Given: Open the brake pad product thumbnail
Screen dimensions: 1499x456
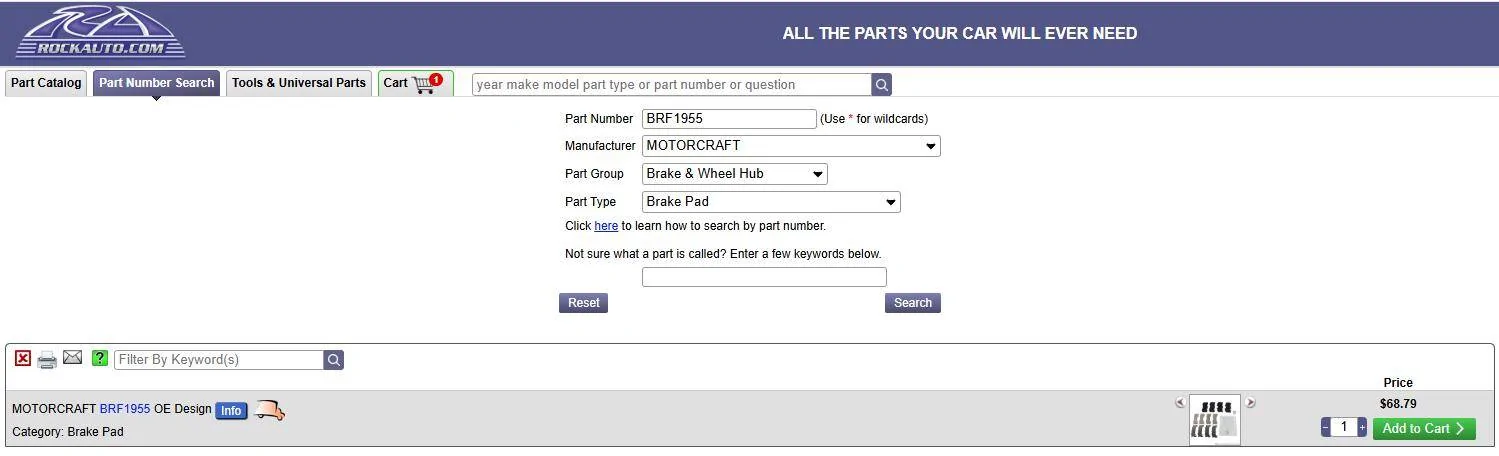Looking at the screenshot, I should (1215, 420).
